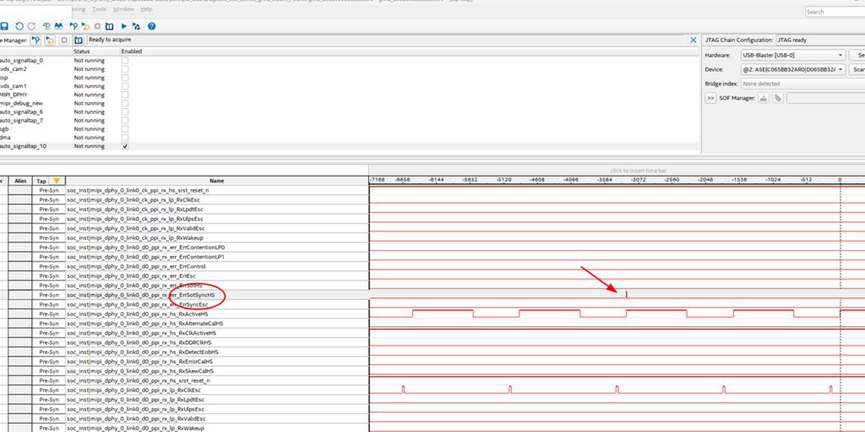Uncheck the auto_signaltap_10 enabled checkbox
Image resolution: width=865 pixels, height=432 pixels.
coord(125,146)
